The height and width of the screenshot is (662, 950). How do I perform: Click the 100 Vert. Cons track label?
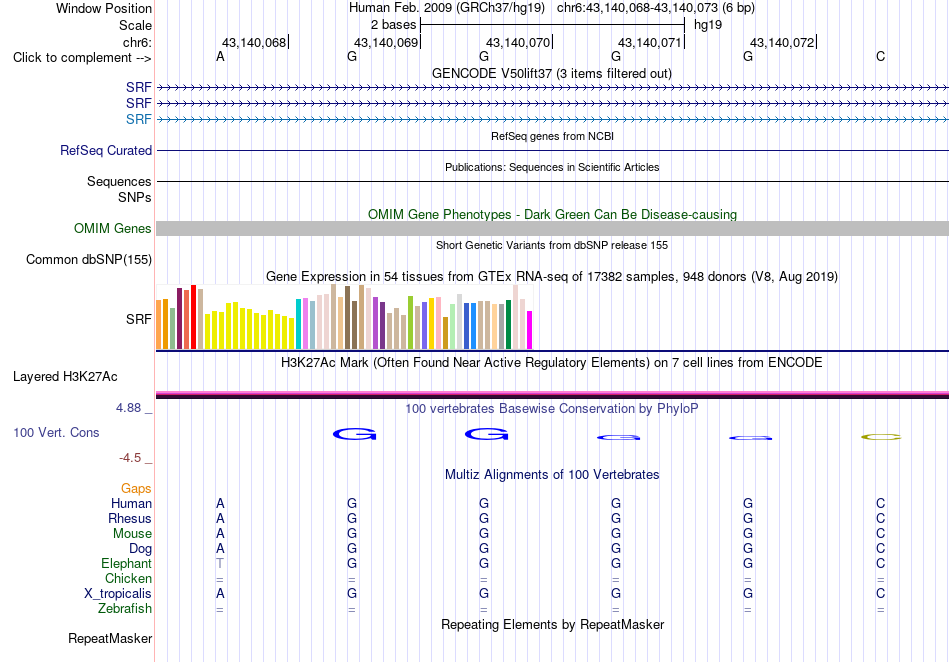[x=56, y=432]
